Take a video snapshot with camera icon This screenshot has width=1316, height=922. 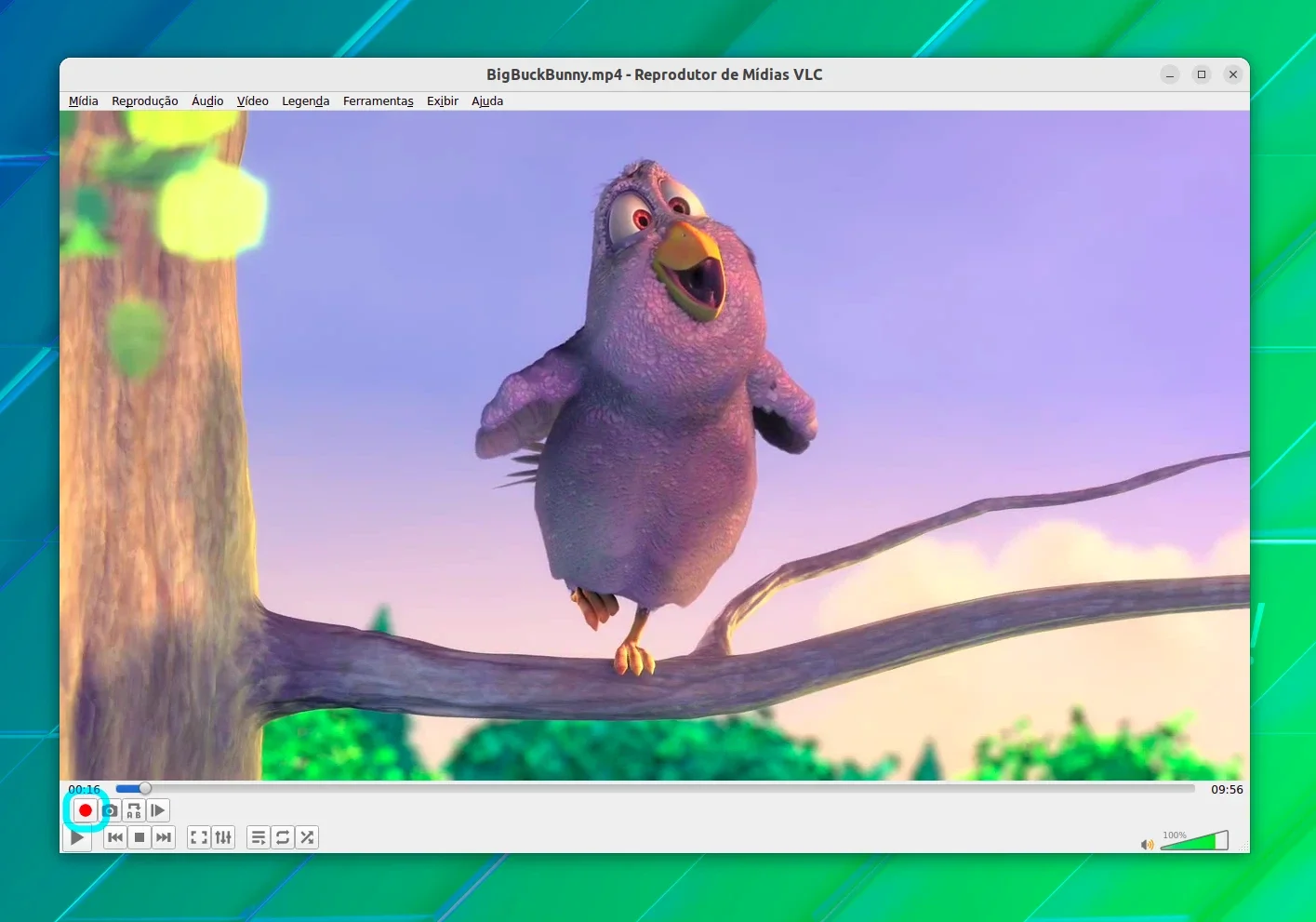[x=110, y=810]
